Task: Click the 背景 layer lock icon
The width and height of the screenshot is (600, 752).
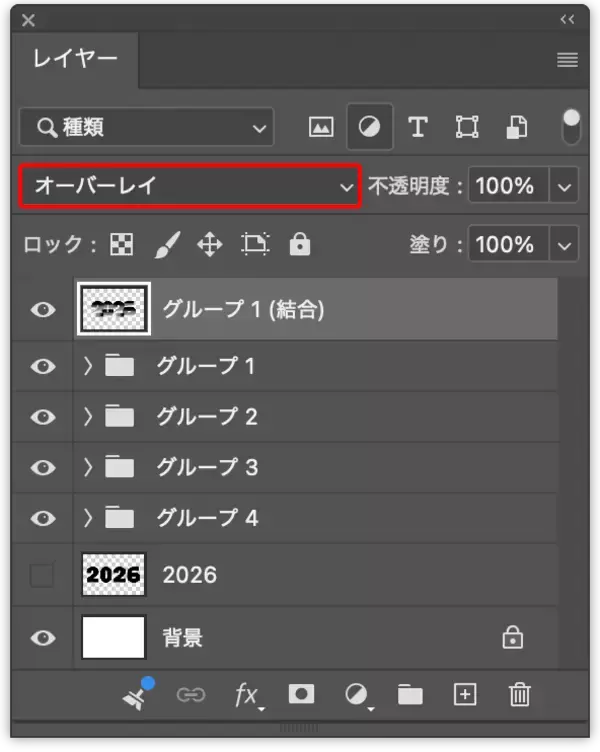Action: [513, 637]
